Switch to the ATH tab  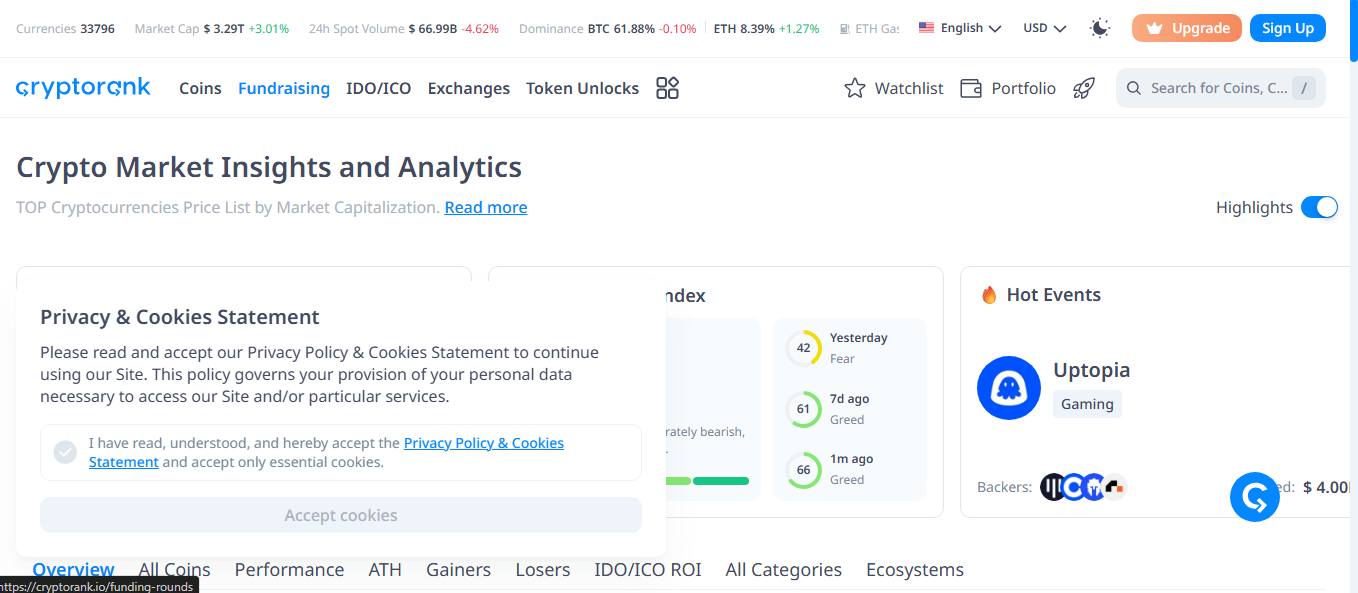pos(385,570)
